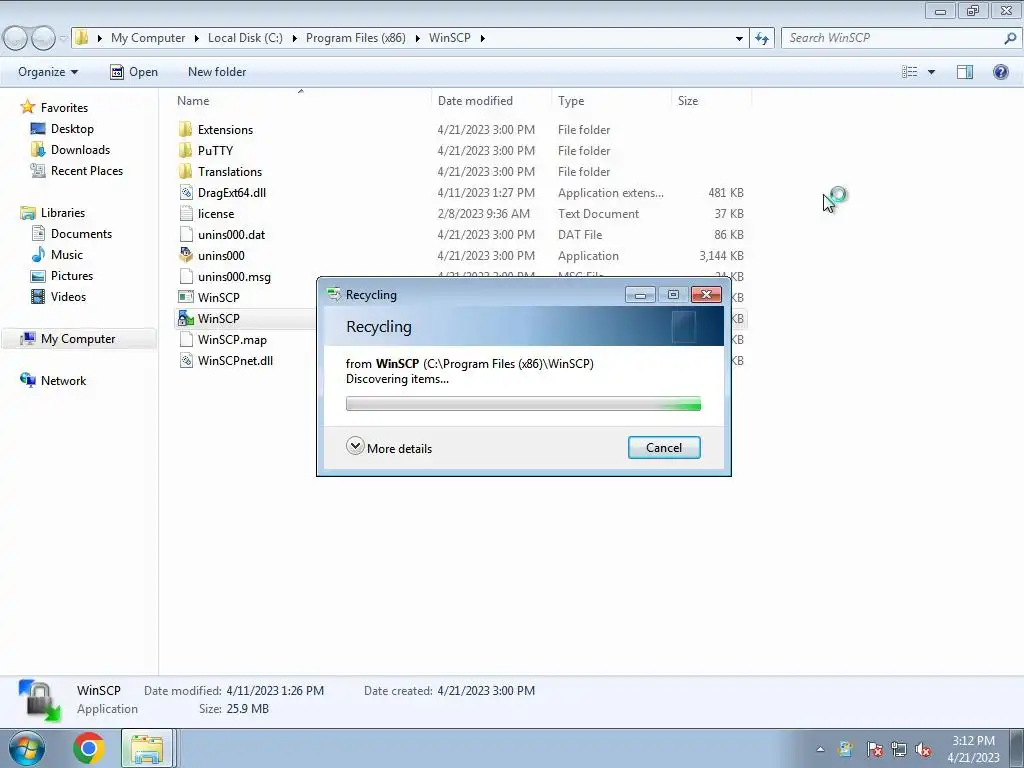Click the network tray icon
Viewport: 1024px width, 768px height.
[899, 749]
